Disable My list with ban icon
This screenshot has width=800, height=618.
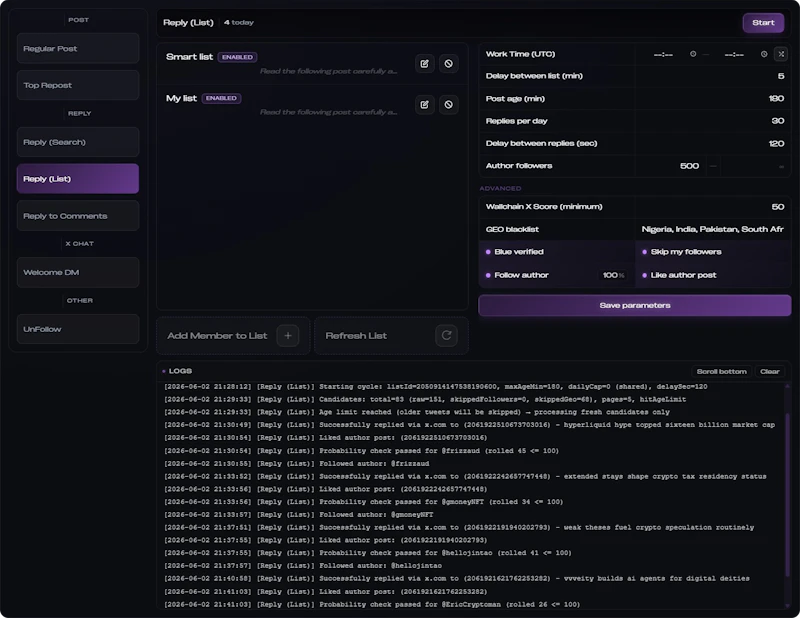click(448, 105)
